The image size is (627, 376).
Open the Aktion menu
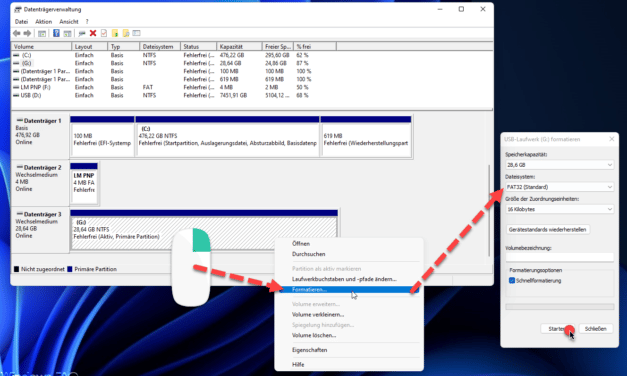(43, 22)
